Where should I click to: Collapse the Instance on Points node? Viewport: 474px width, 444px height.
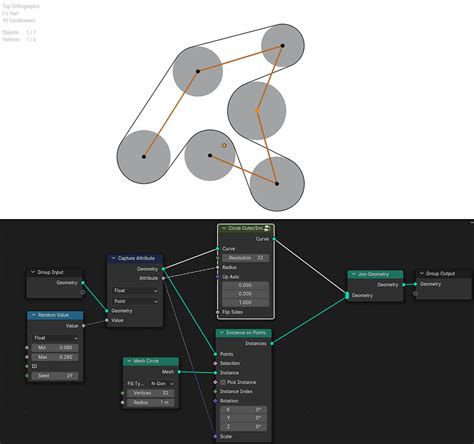click(222, 333)
